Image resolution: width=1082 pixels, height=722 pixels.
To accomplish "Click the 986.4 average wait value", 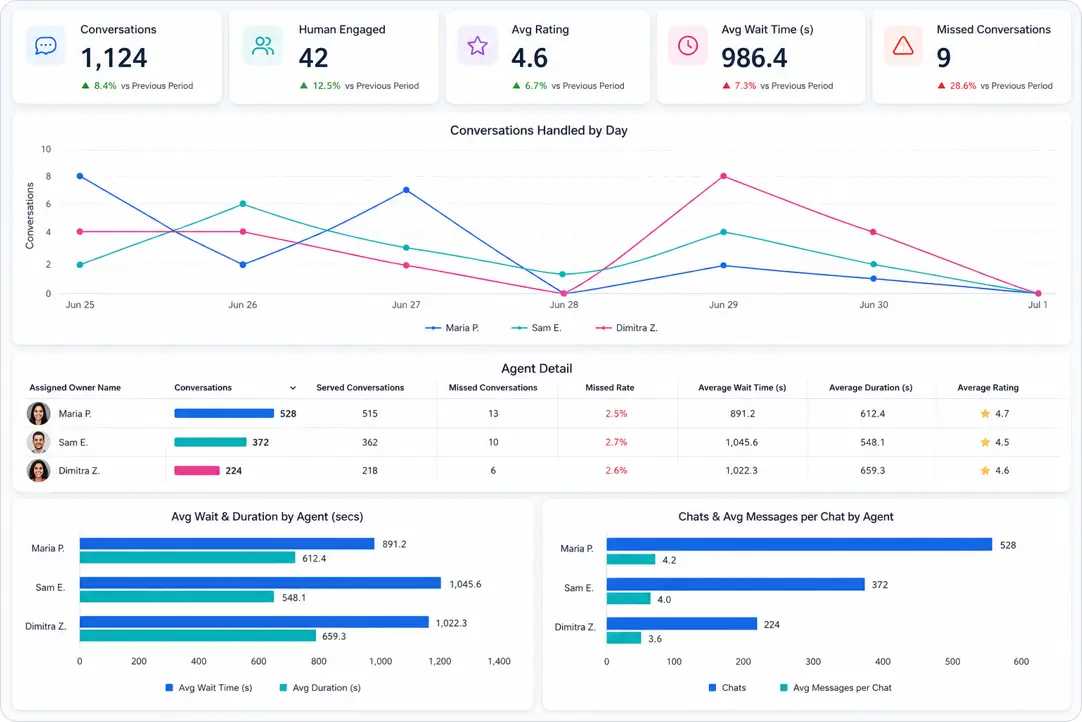I will [x=754, y=58].
